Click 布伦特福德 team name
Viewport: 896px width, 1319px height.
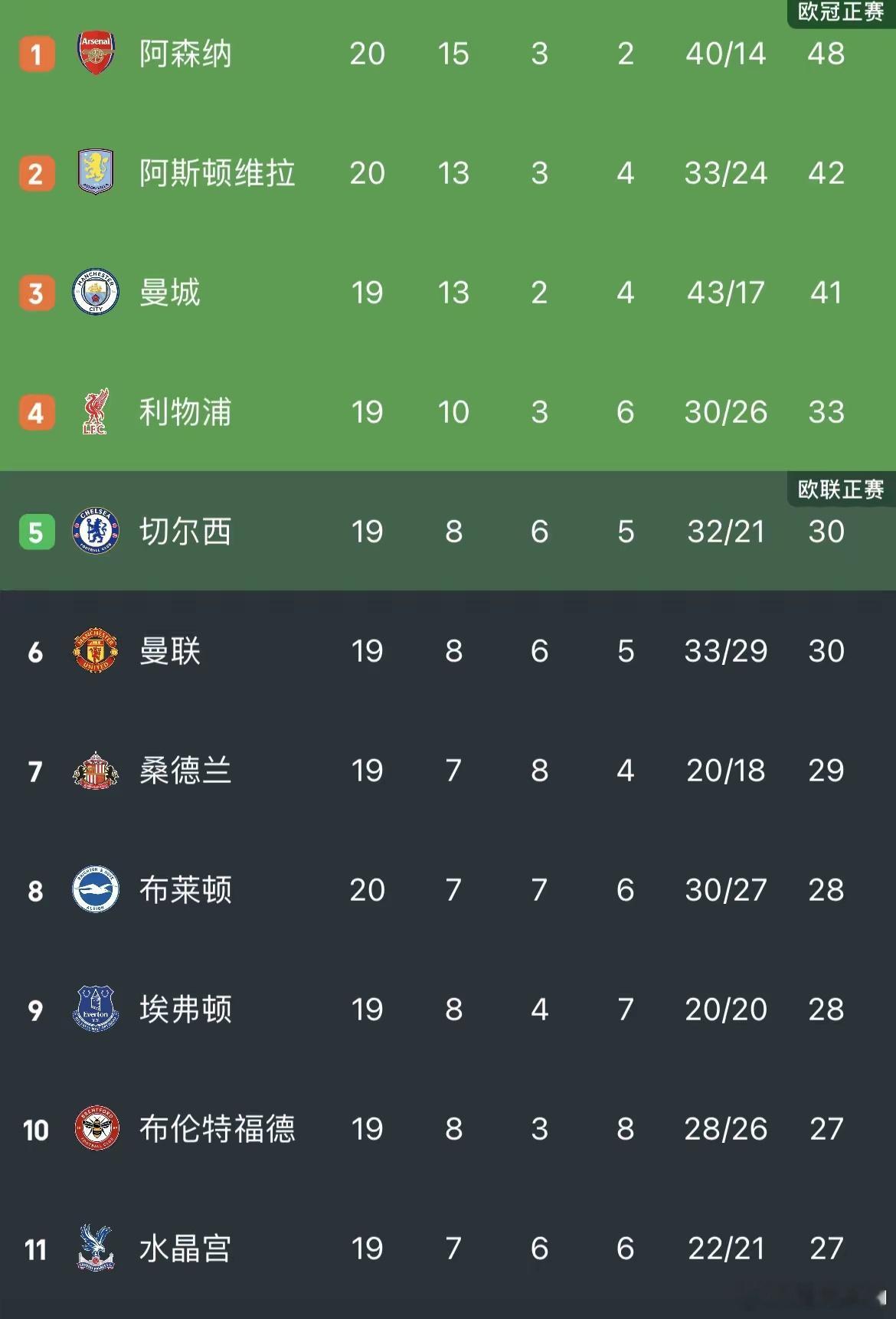[x=217, y=1128]
